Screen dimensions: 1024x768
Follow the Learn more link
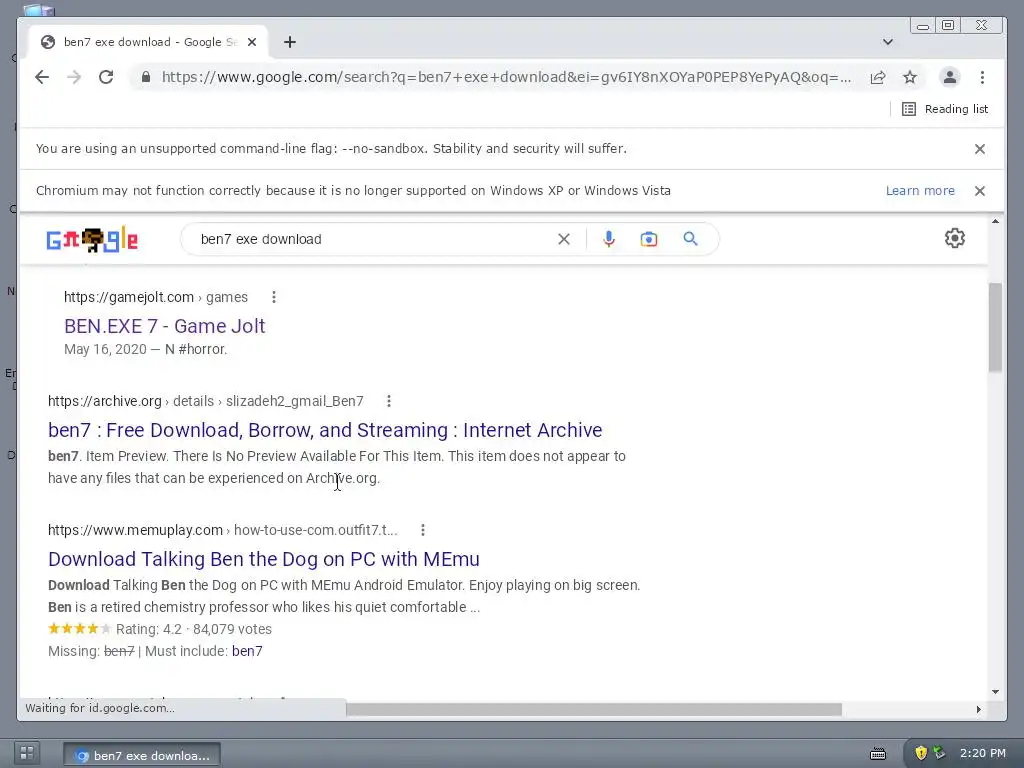[x=920, y=191]
